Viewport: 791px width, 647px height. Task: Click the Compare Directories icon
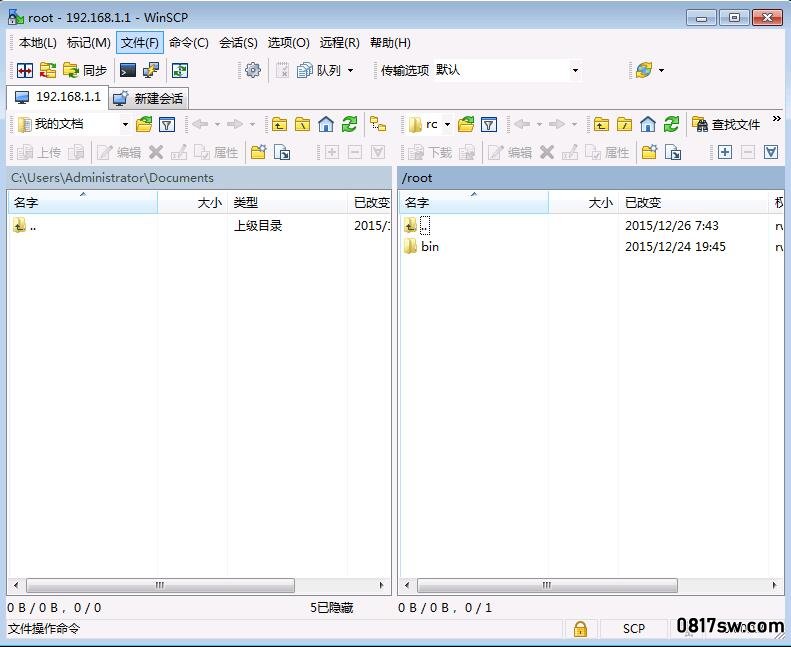[25, 70]
